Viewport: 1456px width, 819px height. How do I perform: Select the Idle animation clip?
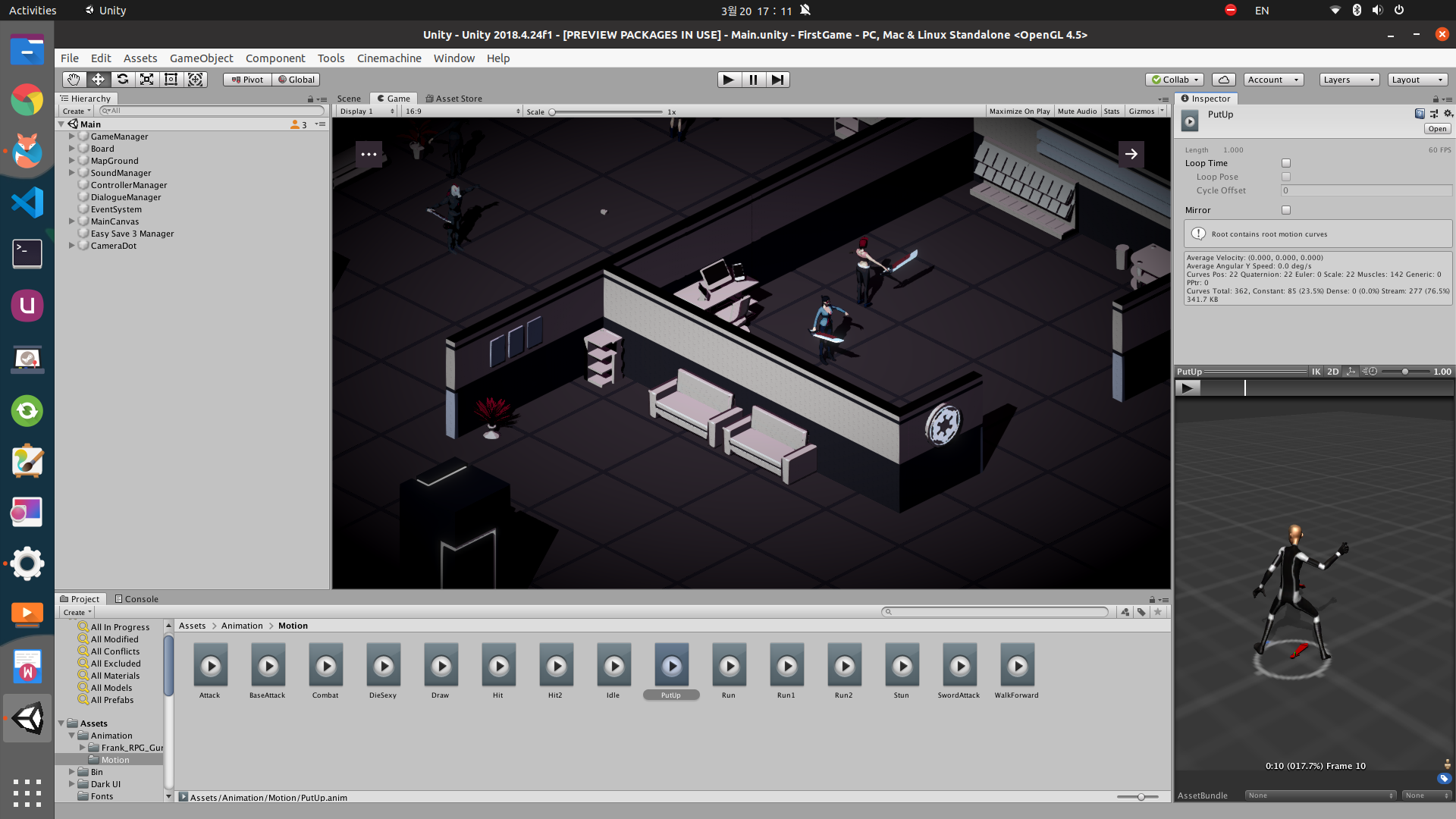click(613, 671)
